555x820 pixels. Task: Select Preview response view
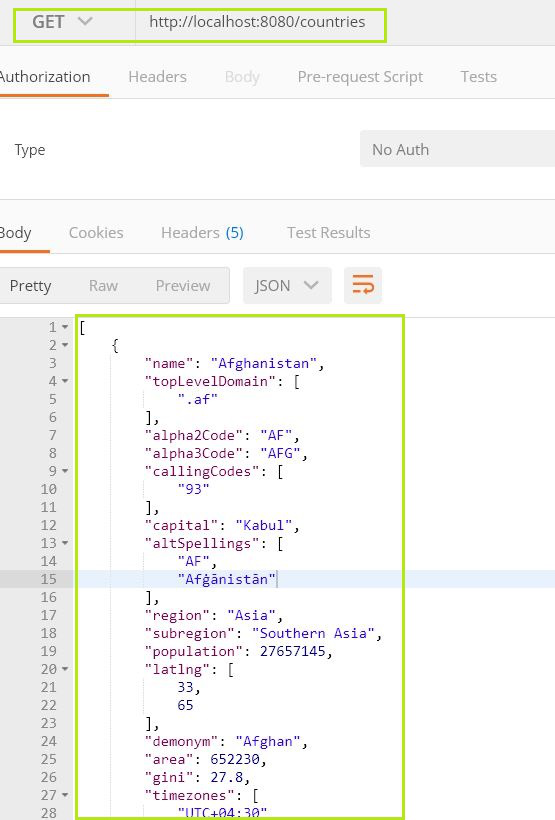[x=183, y=286]
